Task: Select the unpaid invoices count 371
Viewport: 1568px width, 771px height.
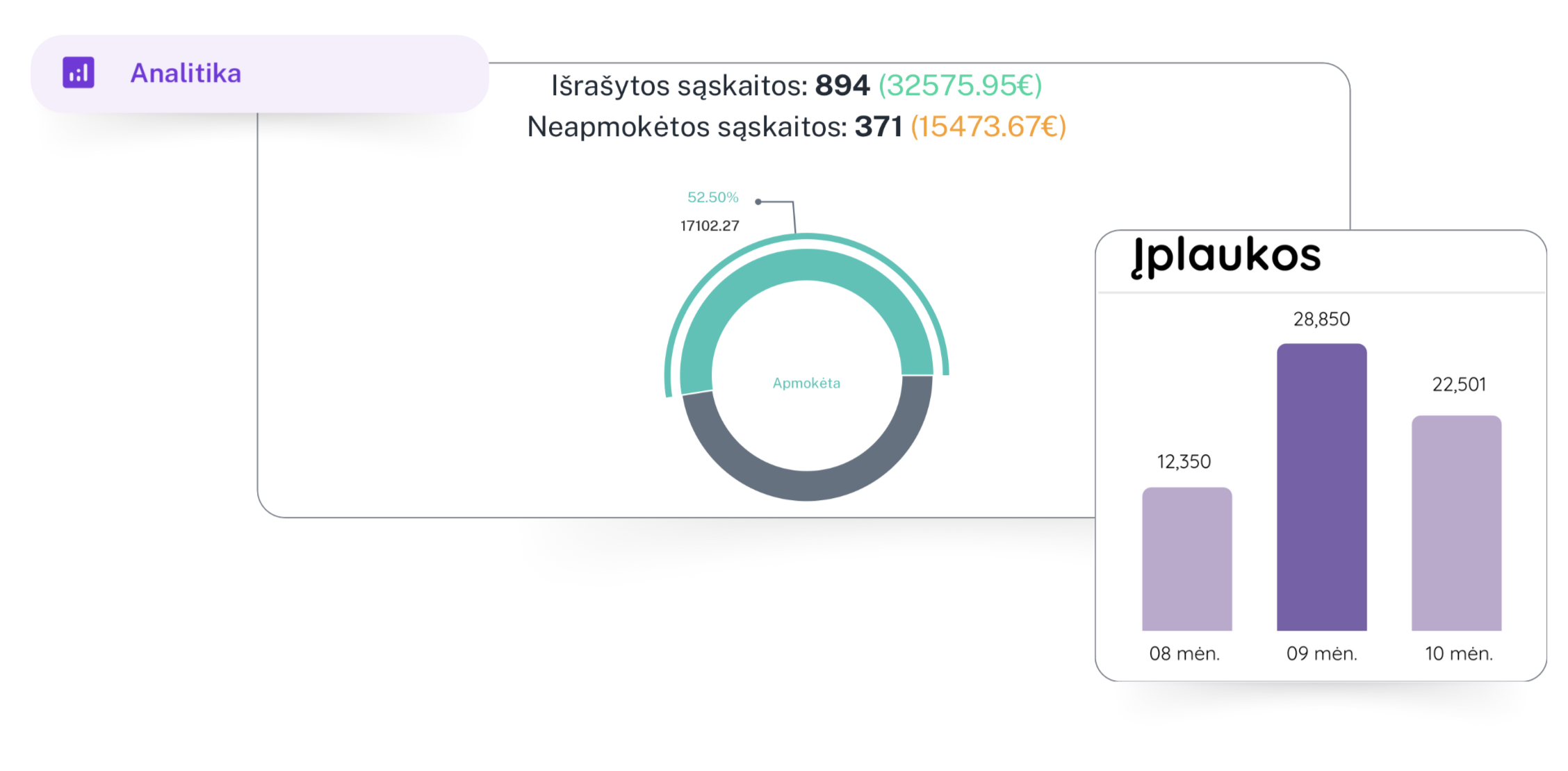Action: pyautogui.click(x=878, y=126)
